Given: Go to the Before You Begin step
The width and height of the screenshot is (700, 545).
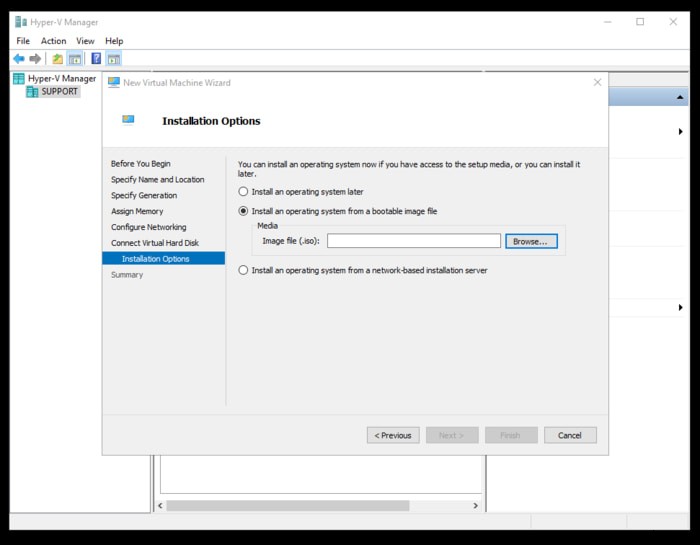Looking at the screenshot, I should point(141,163).
